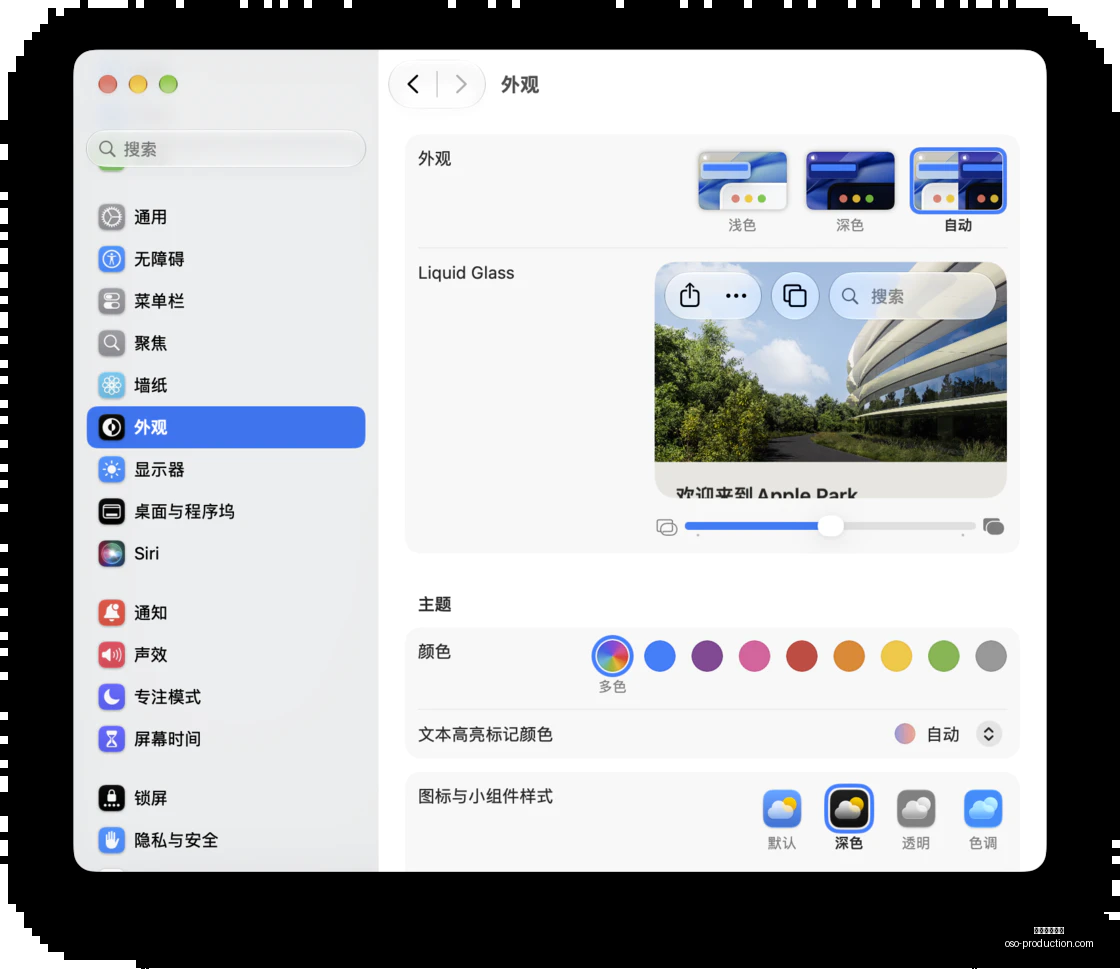Open 隐私与安全 privacy hand icon
The image size is (1120, 969).
click(111, 840)
